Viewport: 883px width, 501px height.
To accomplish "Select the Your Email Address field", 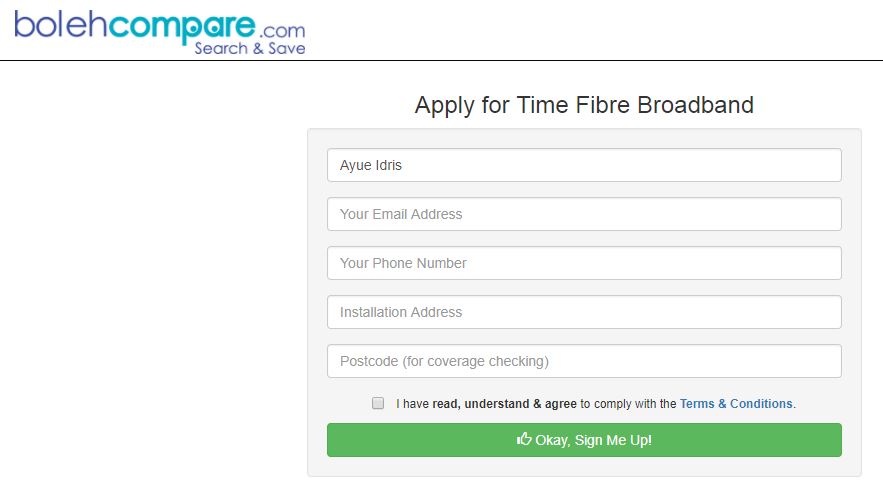I will pyautogui.click(x=584, y=214).
